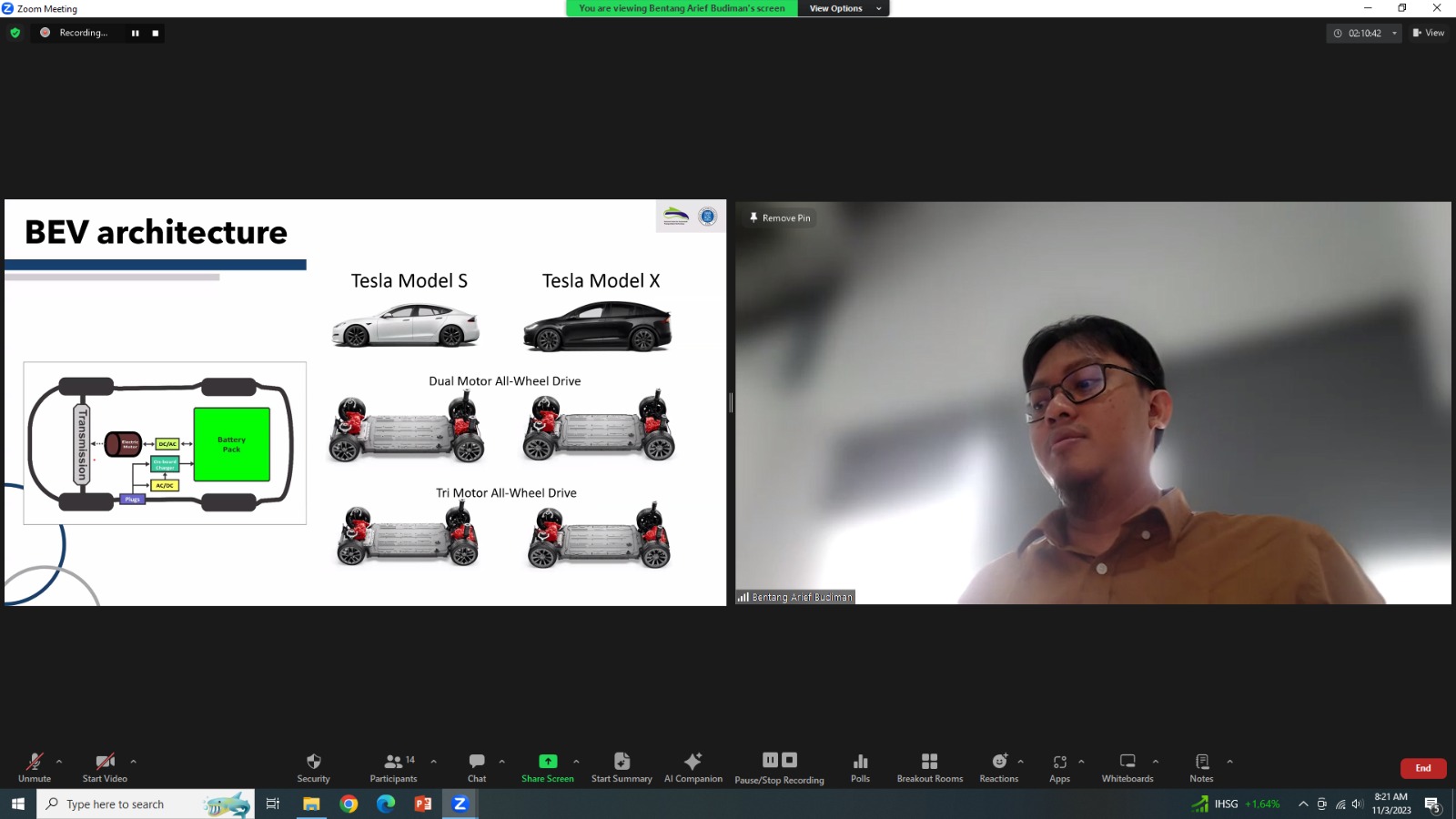Viewport: 1456px width, 819px height.
Task: Pause the recording in bottom toolbar
Action: pyautogui.click(x=770, y=760)
